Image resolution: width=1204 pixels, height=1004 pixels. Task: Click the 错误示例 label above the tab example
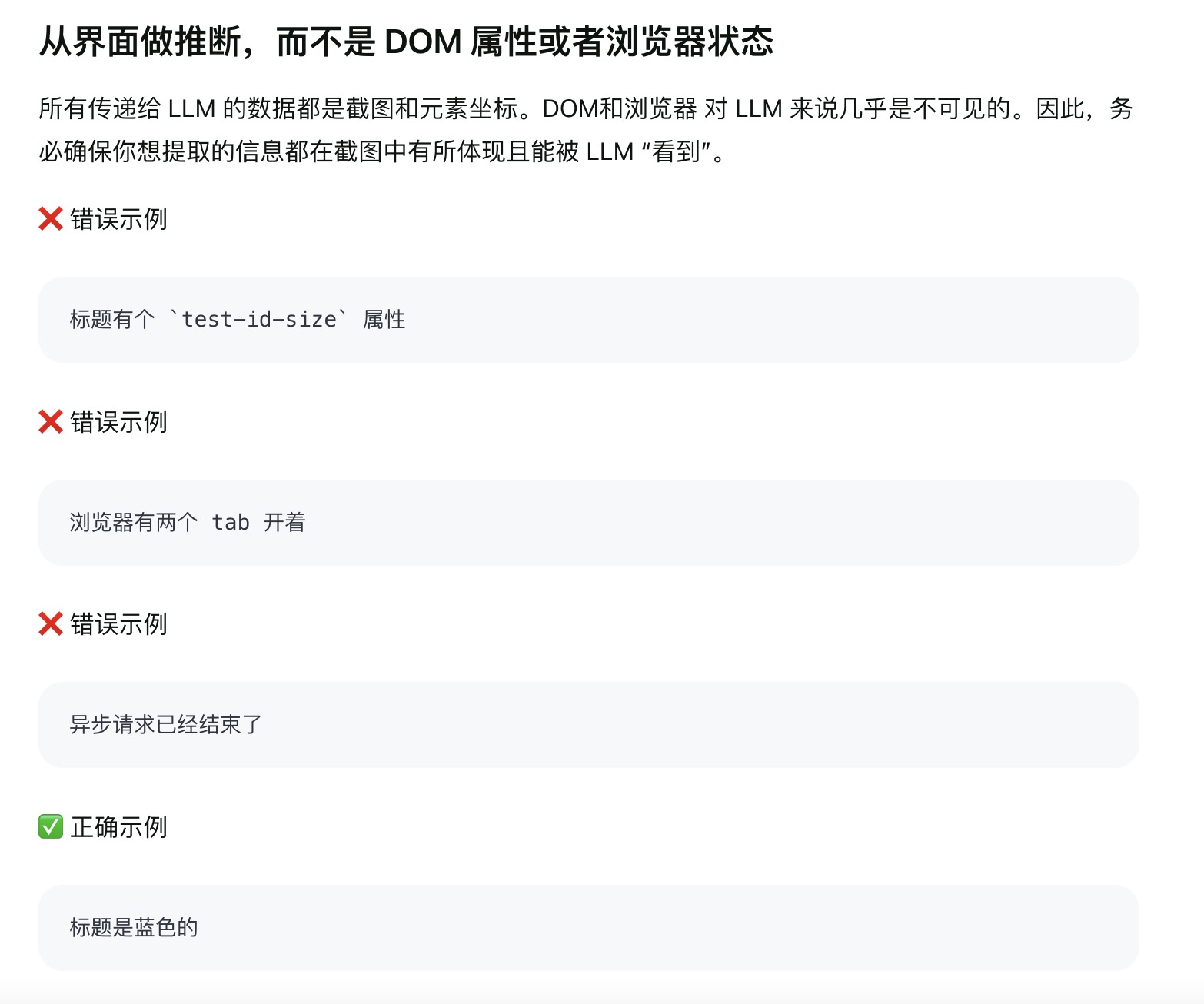(118, 422)
